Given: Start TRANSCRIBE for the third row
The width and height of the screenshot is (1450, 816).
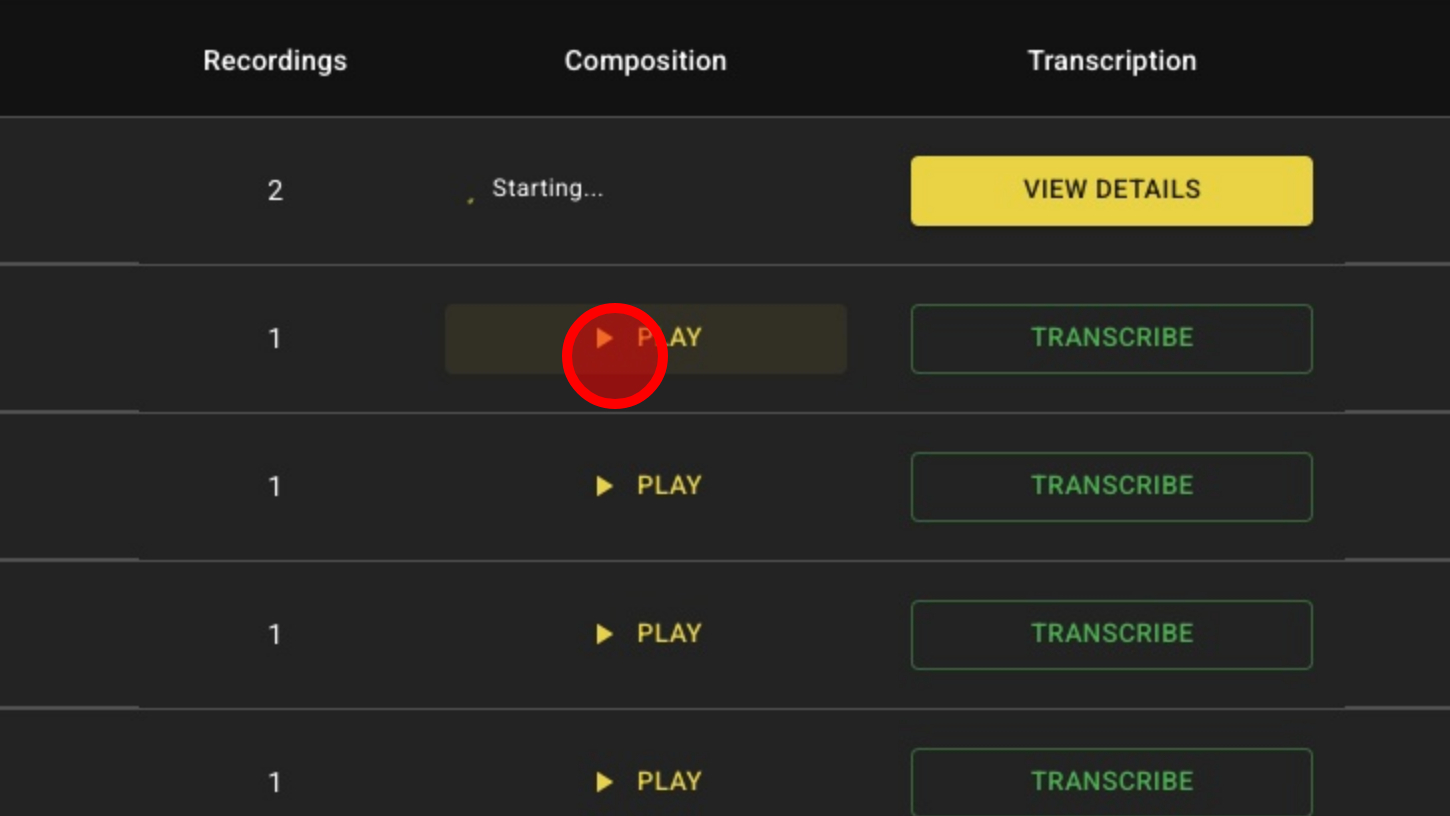Looking at the screenshot, I should coord(1111,486).
